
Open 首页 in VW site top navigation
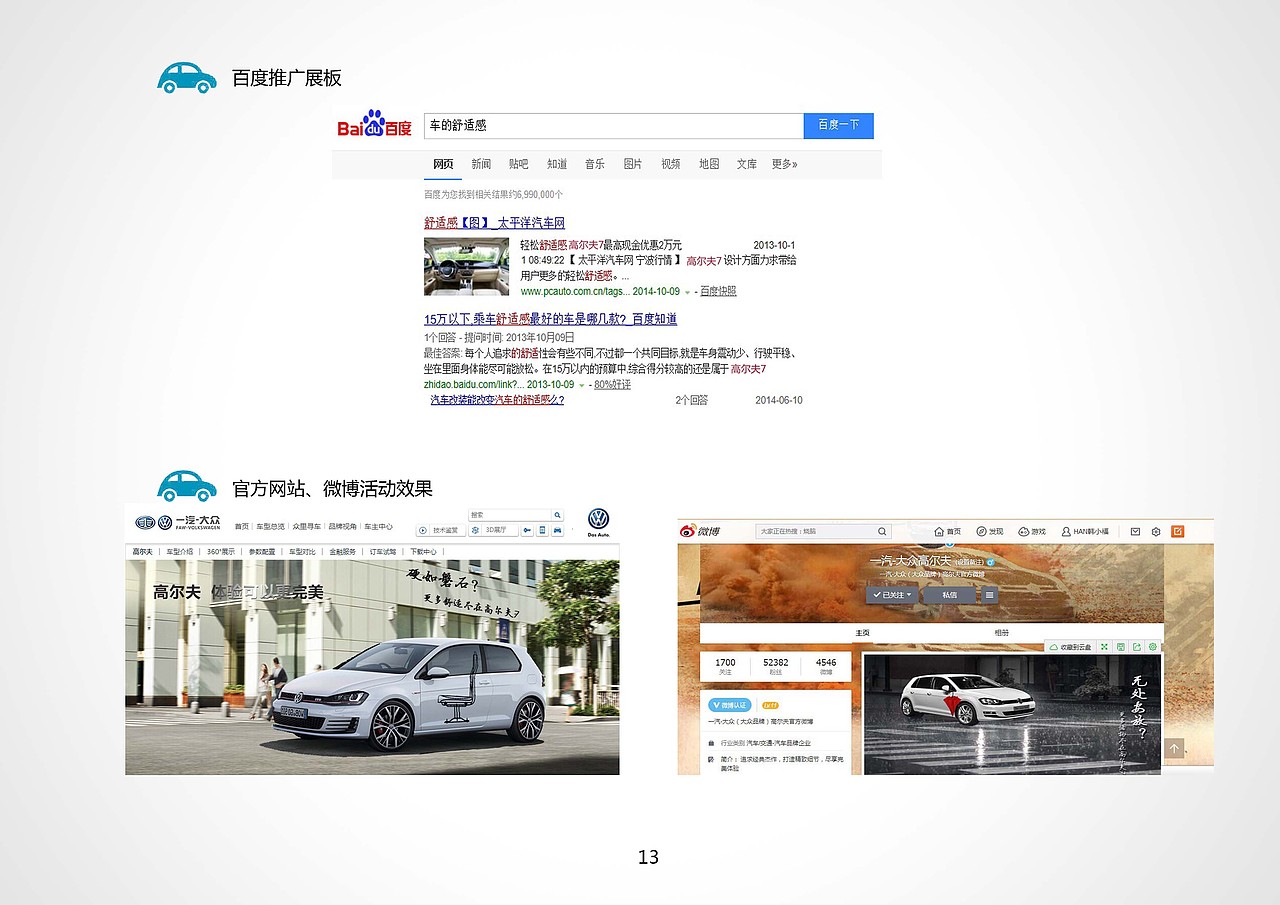(242, 527)
